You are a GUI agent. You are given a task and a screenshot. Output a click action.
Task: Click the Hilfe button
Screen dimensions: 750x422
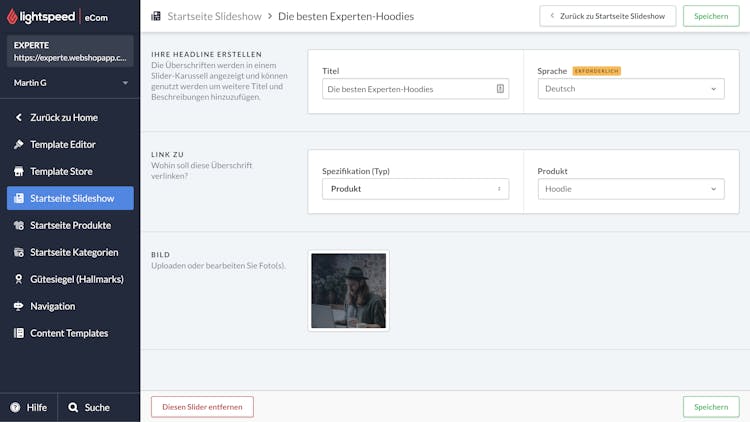(29, 407)
